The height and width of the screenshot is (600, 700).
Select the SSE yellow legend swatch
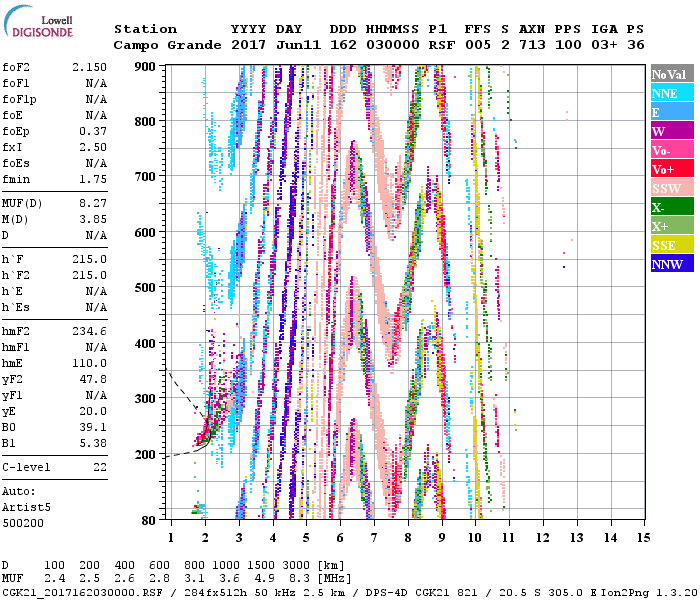coord(670,245)
